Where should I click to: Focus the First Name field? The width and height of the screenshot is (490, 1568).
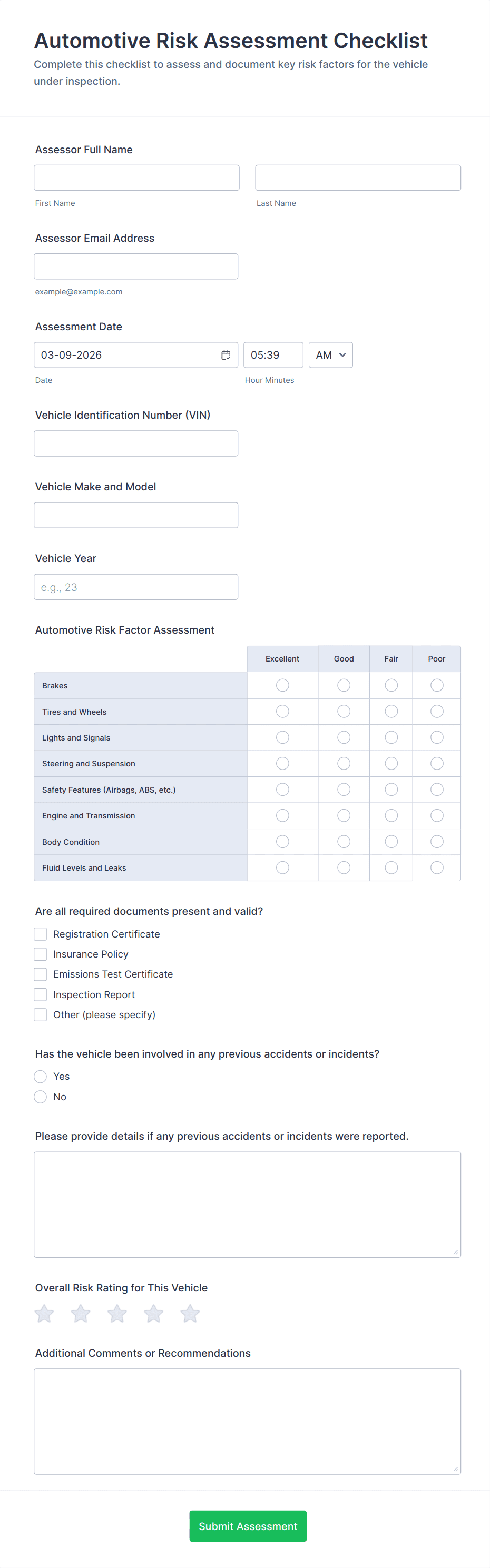click(136, 177)
